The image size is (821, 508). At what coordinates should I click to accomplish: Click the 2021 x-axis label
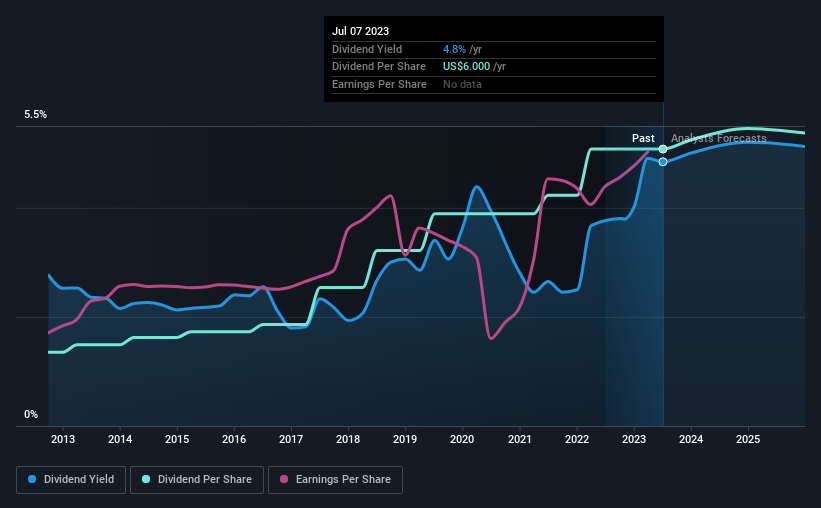(x=520, y=439)
